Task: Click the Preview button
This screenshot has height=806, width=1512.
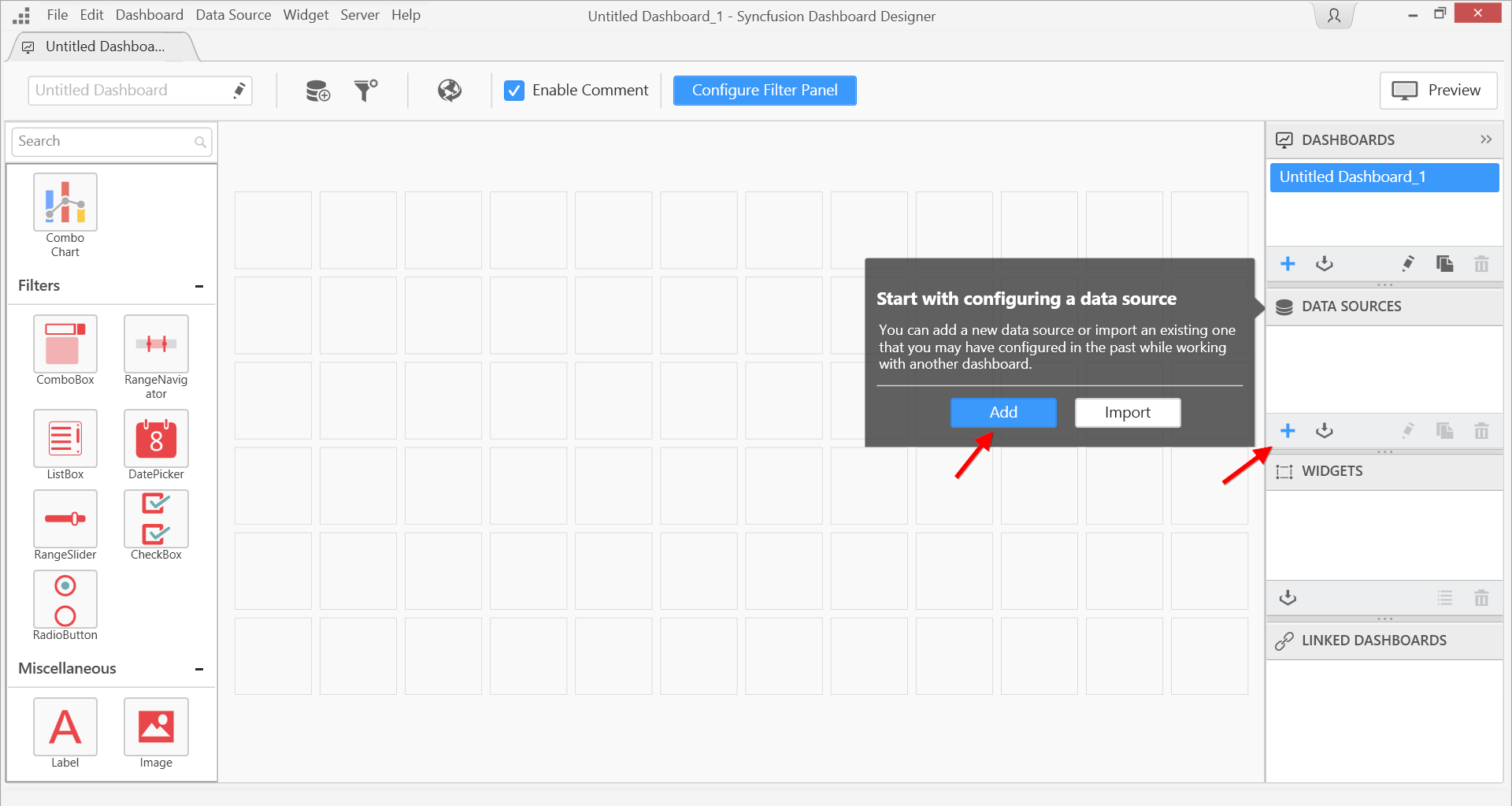Action: (x=1438, y=91)
